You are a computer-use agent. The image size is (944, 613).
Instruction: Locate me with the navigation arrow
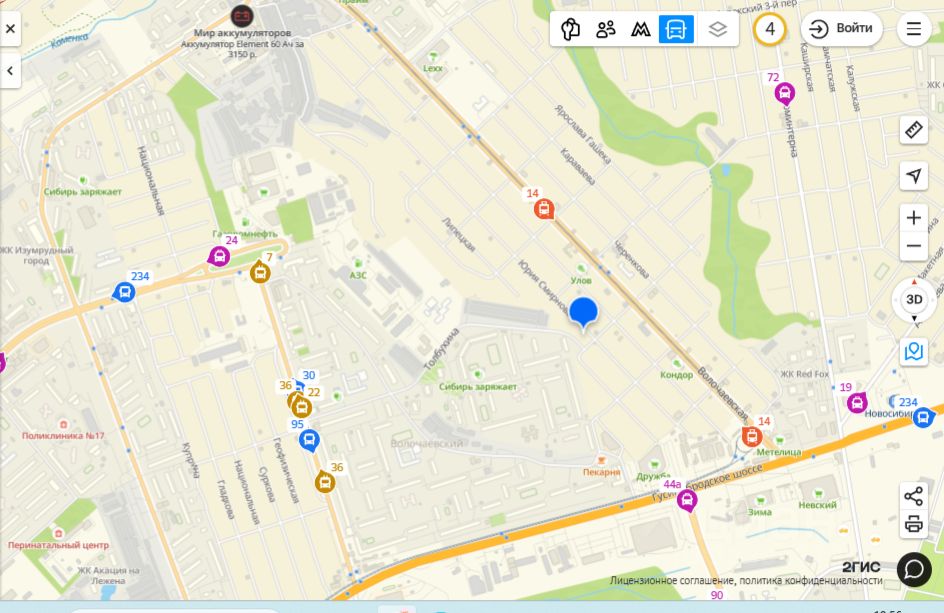(x=914, y=176)
